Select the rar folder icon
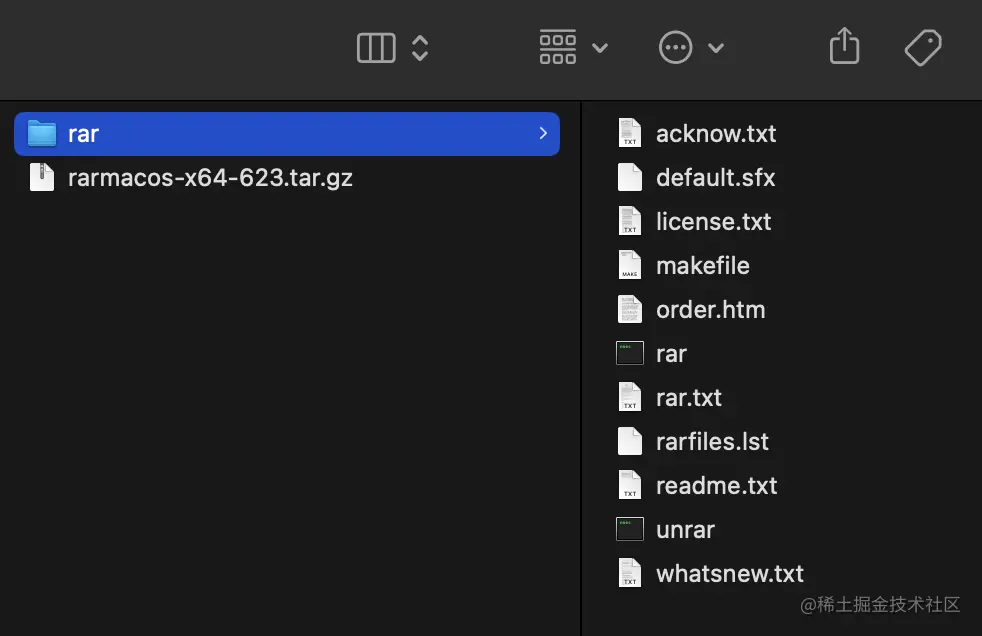The height and width of the screenshot is (636, 982). click(42, 133)
